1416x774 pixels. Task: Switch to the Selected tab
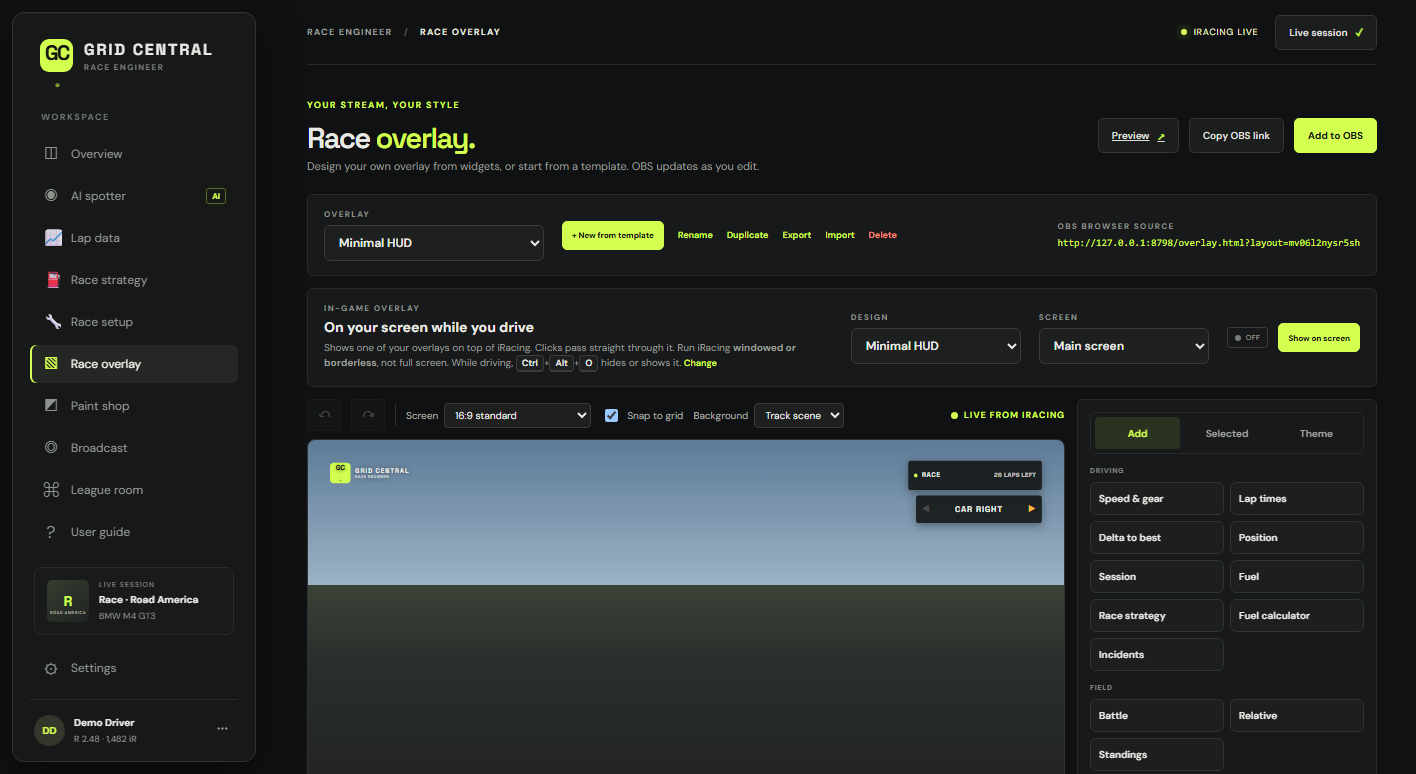click(x=1227, y=433)
